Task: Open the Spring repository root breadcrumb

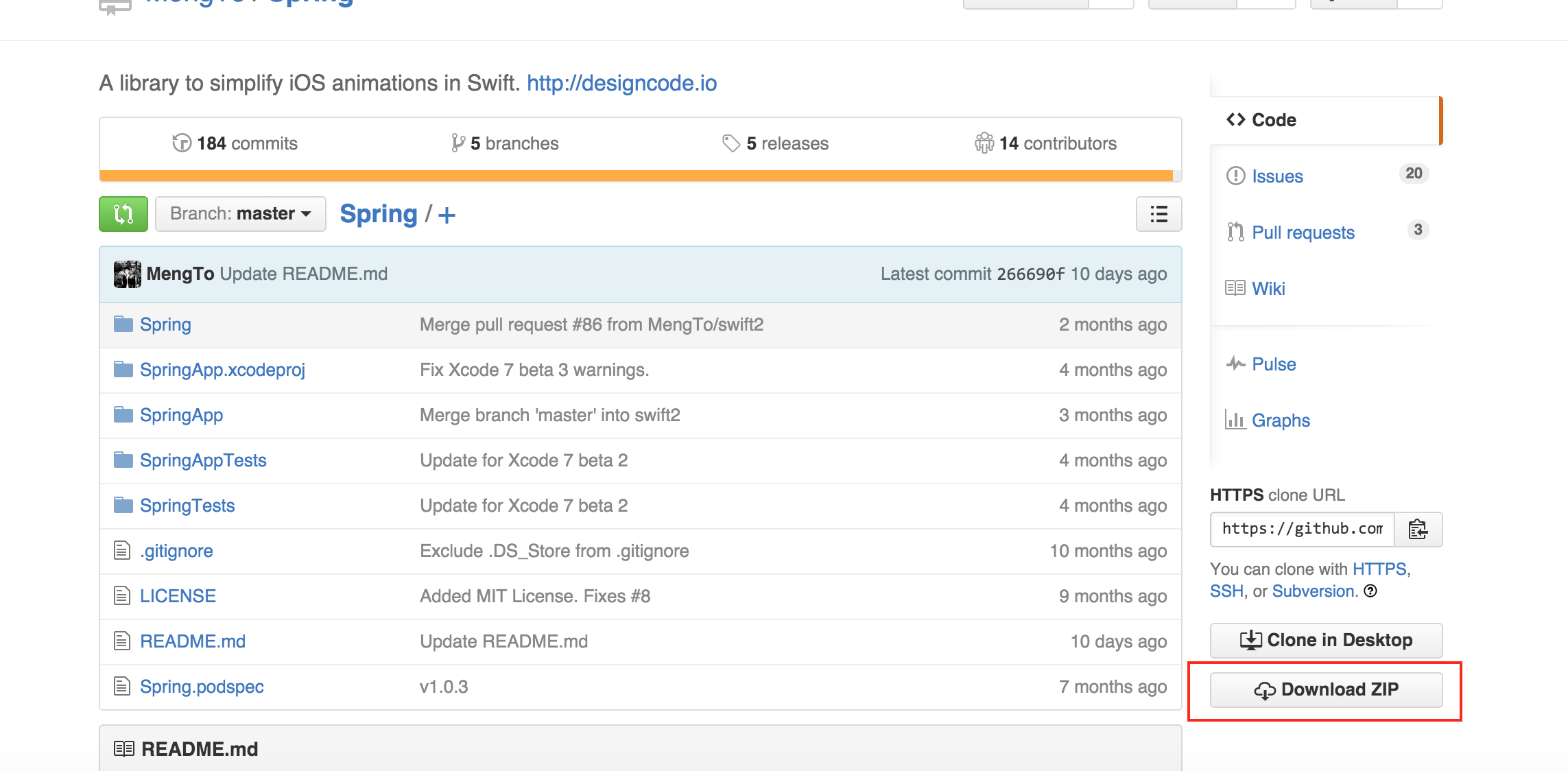Action: coord(379,214)
